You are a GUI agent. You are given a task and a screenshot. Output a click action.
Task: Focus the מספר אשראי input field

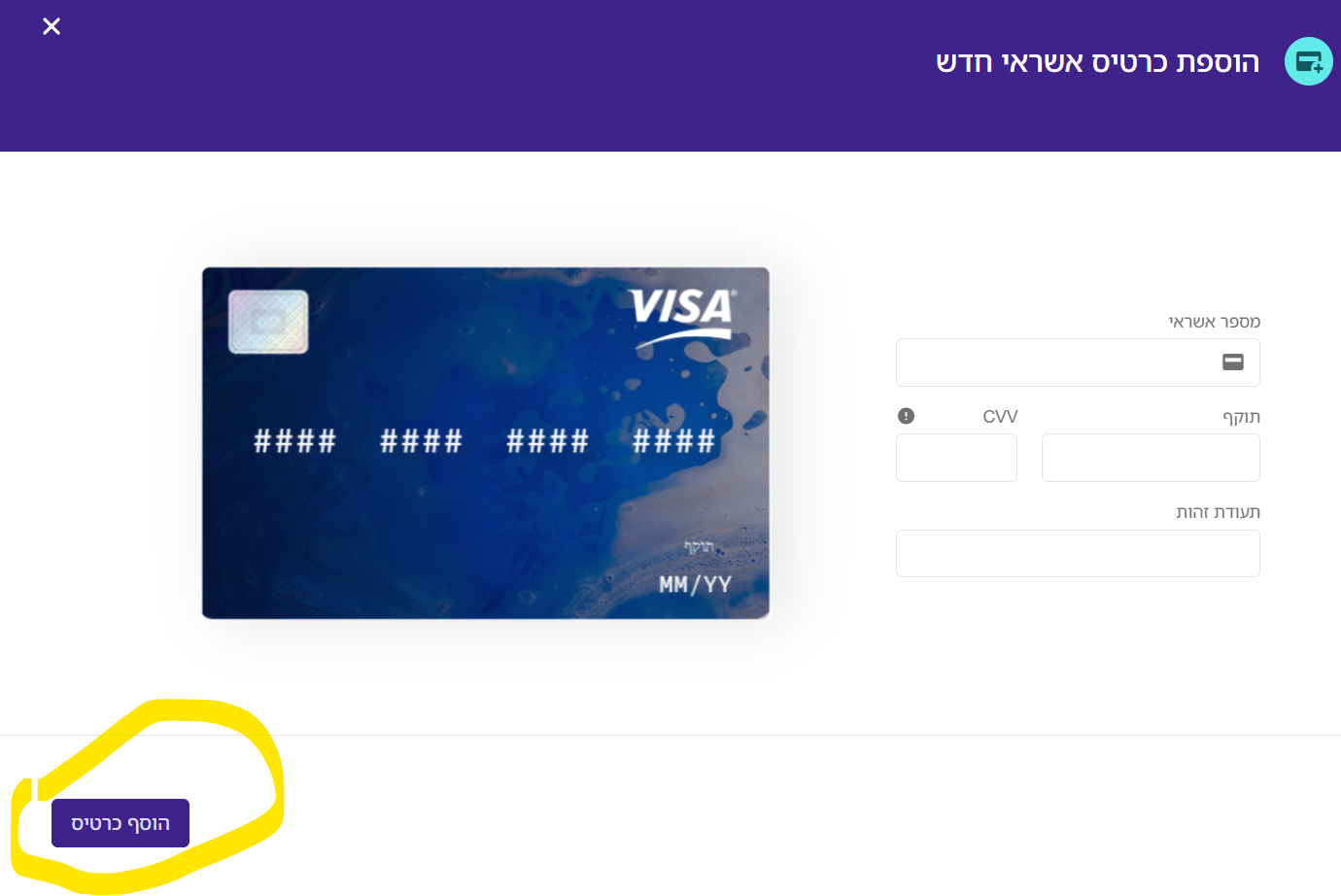[1078, 362]
